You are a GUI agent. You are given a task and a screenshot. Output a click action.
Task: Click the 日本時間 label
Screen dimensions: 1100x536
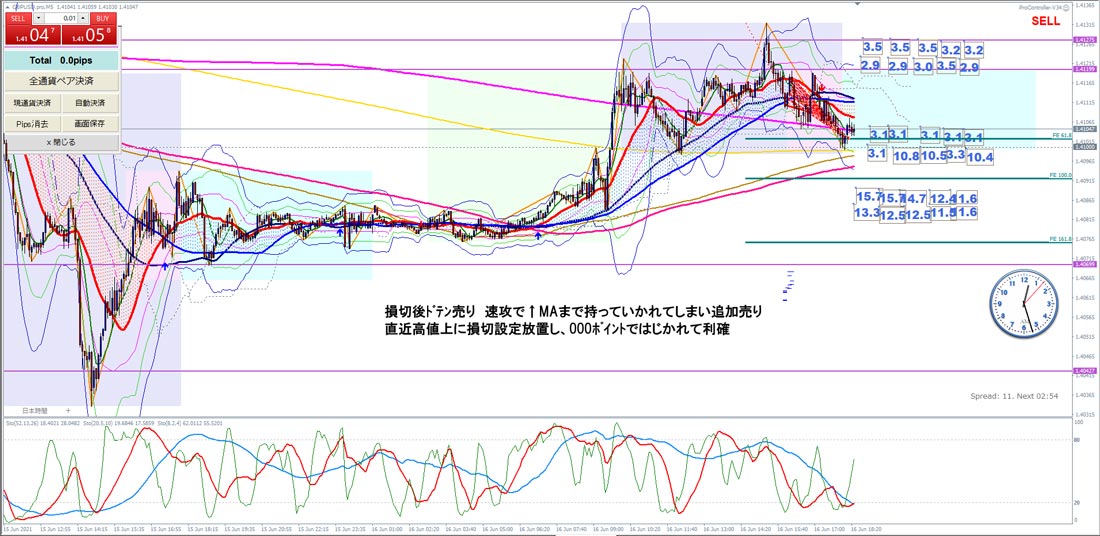pos(37,411)
